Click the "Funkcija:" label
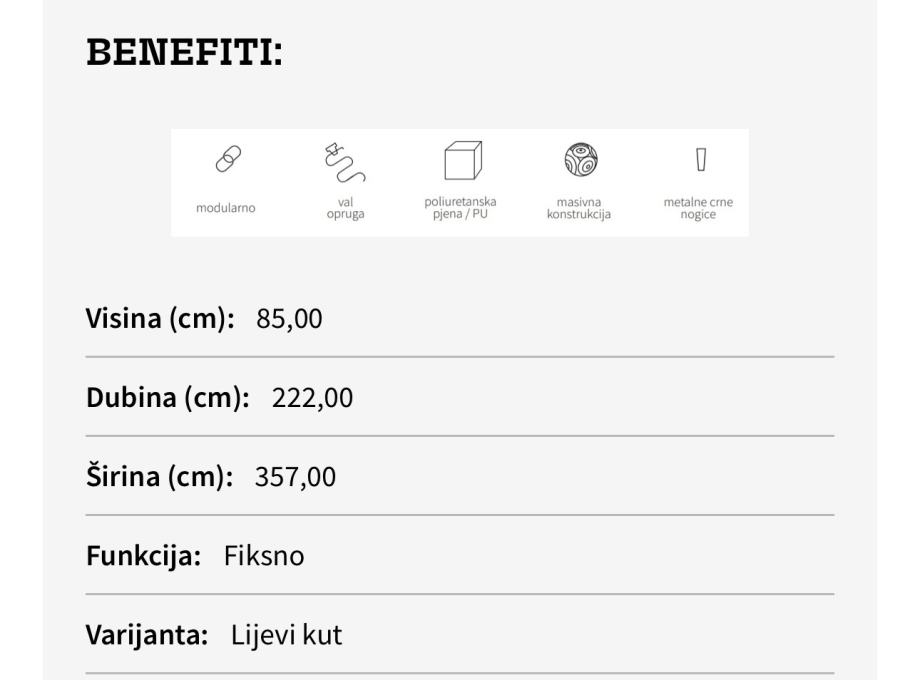Image resolution: width=920 pixels, height=680 pixels. (x=144, y=556)
